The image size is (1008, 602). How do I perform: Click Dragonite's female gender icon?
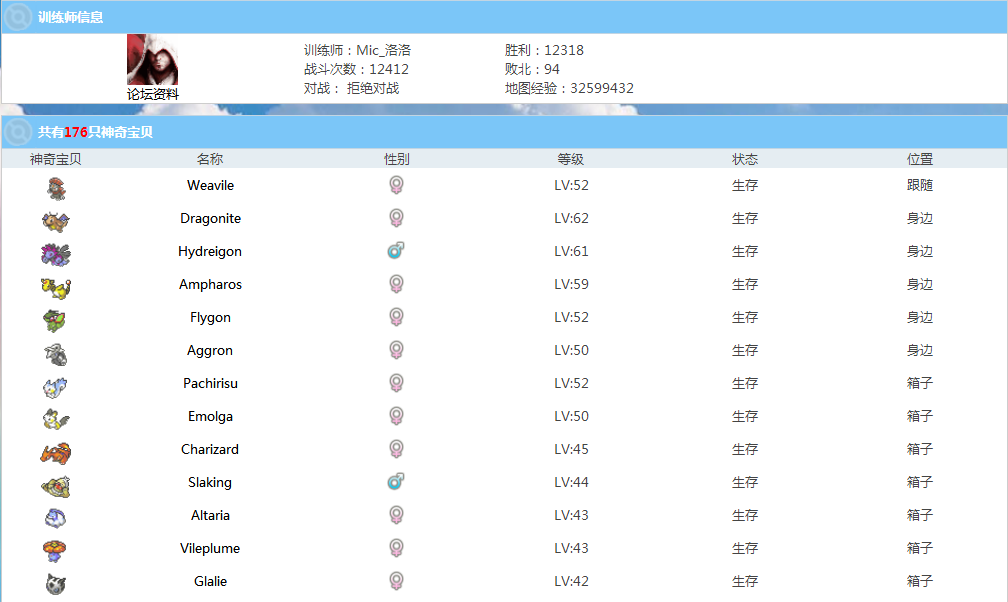click(x=397, y=218)
